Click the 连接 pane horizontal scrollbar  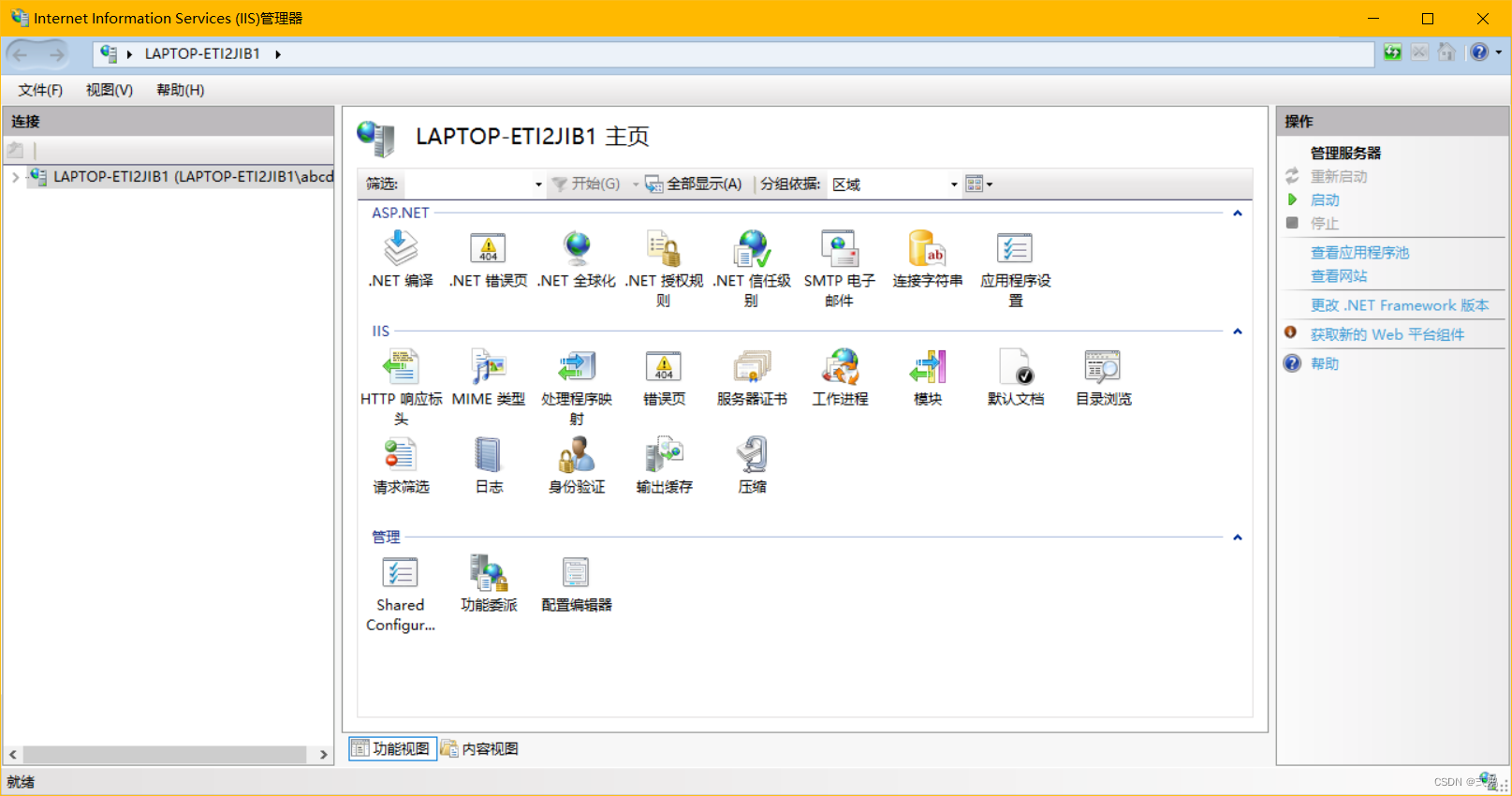[165, 755]
